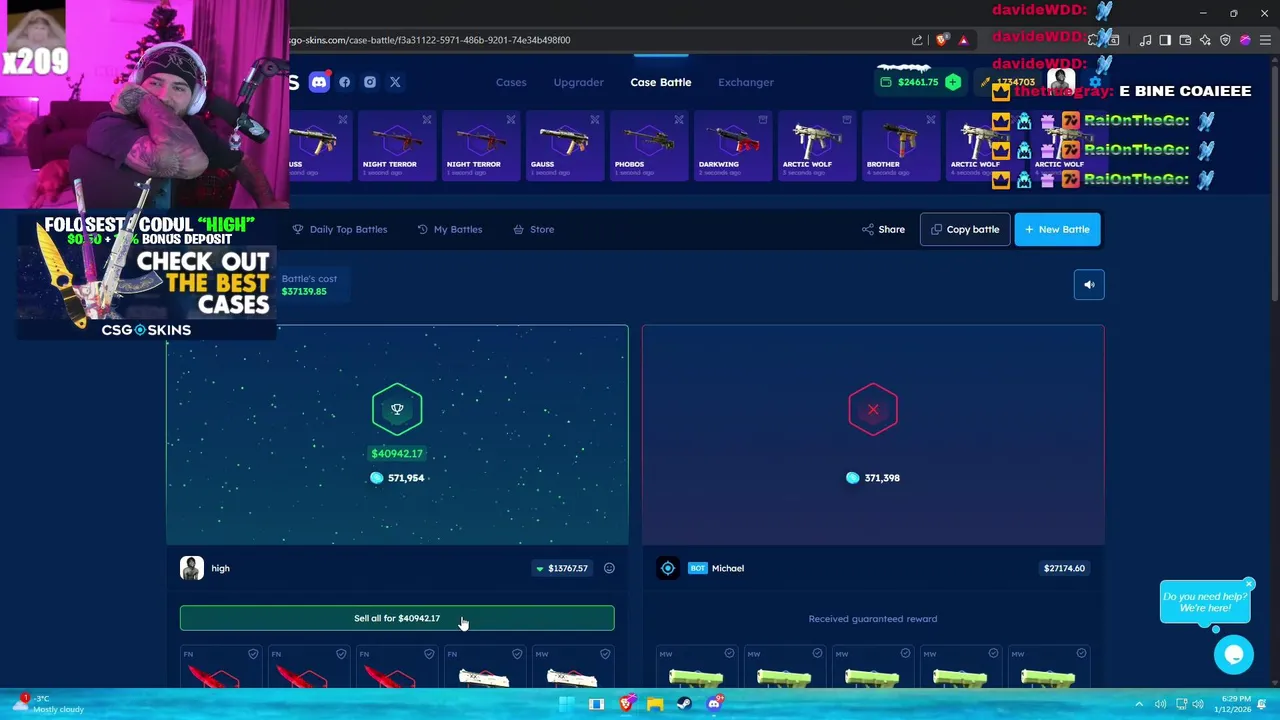
Task: Click Sell all for $40942.17
Action: pyautogui.click(x=397, y=618)
